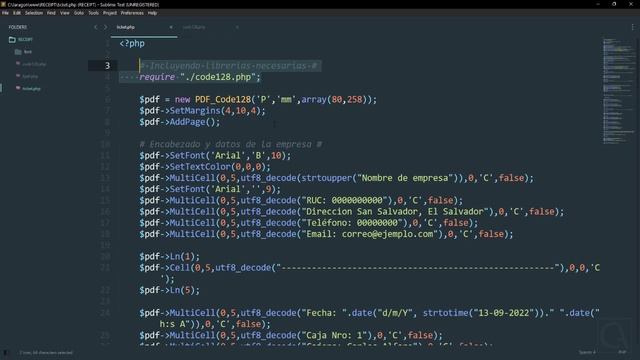Open the File menu
The width and height of the screenshot is (640, 360).
(5, 13)
